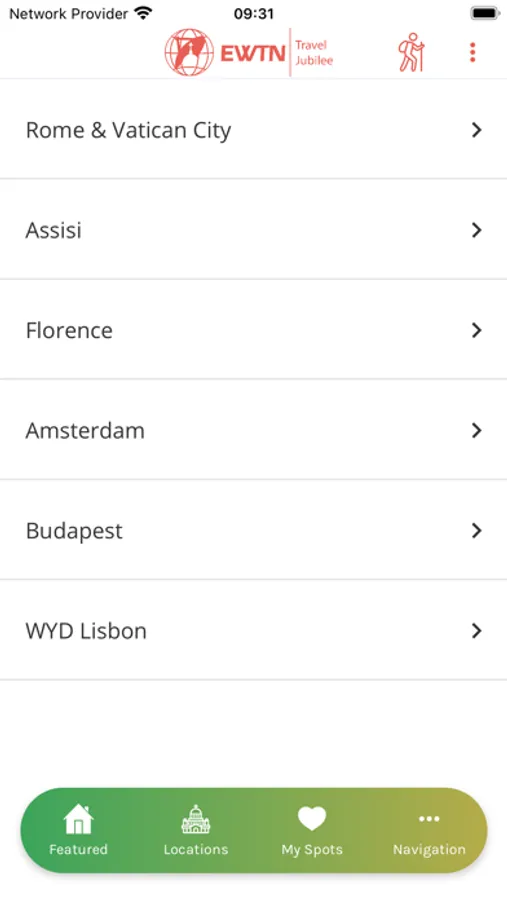Viewport: 507px width, 900px height.
Task: Select the Budapest list item
Action: (253, 530)
